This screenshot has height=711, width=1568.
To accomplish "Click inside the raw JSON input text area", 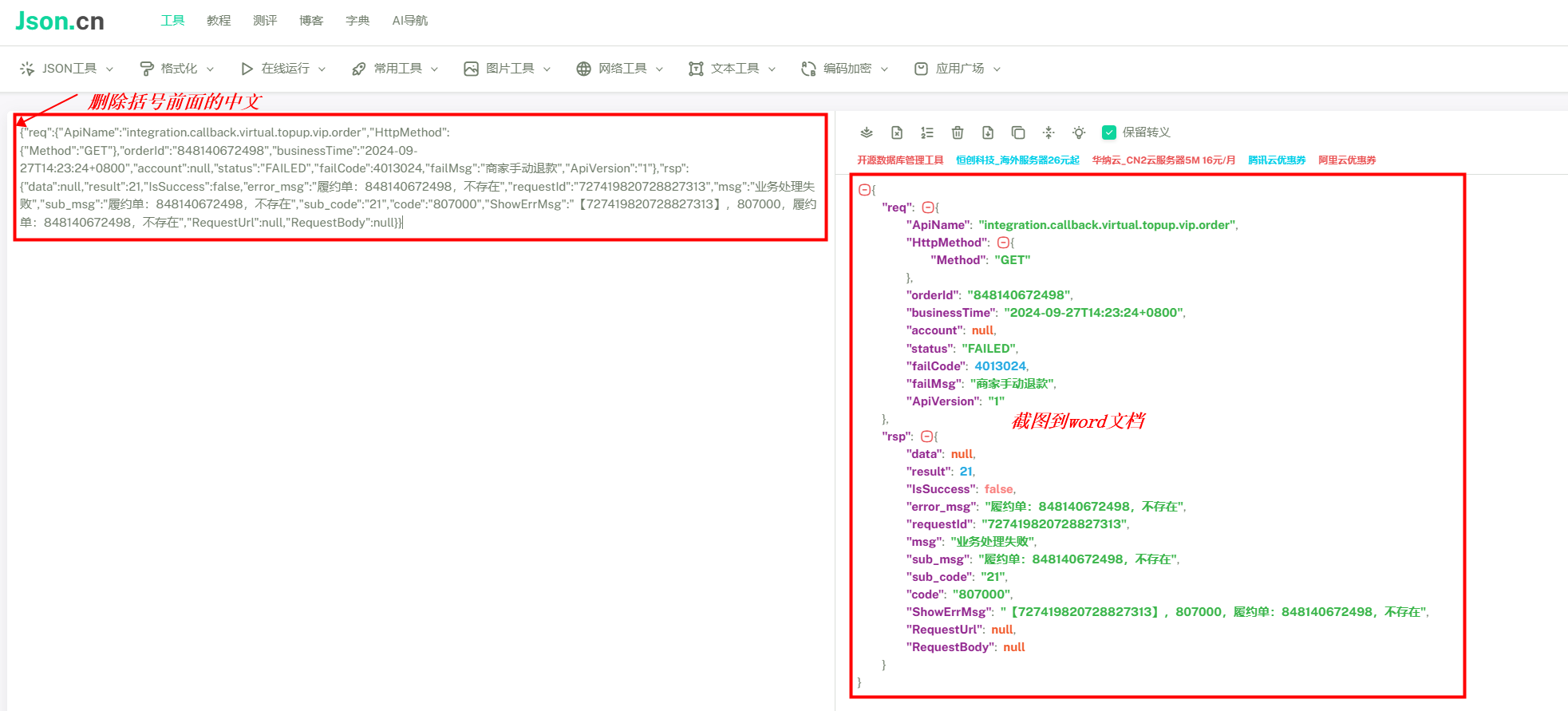I will [x=421, y=177].
